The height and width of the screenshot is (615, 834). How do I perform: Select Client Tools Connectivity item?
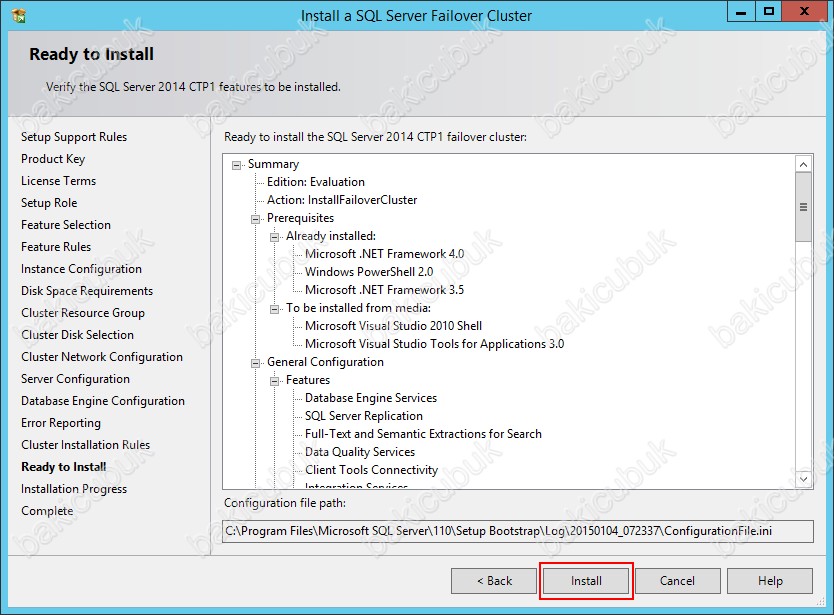[x=371, y=470]
